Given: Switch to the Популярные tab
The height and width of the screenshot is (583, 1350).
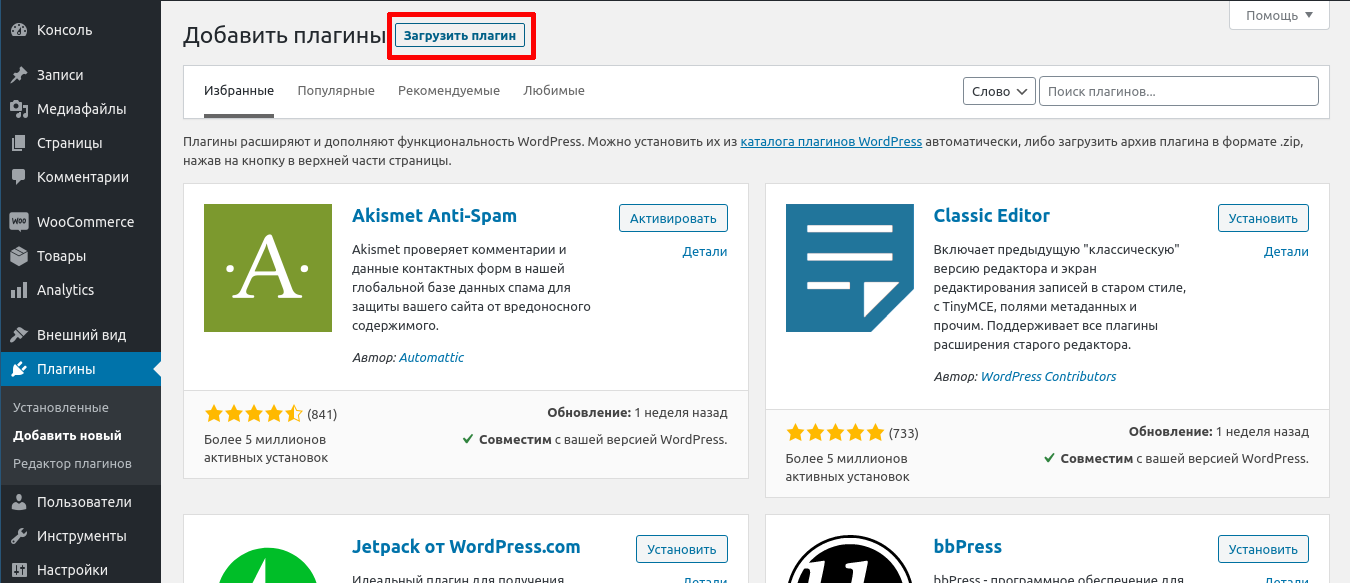Looking at the screenshot, I should click(x=335, y=91).
